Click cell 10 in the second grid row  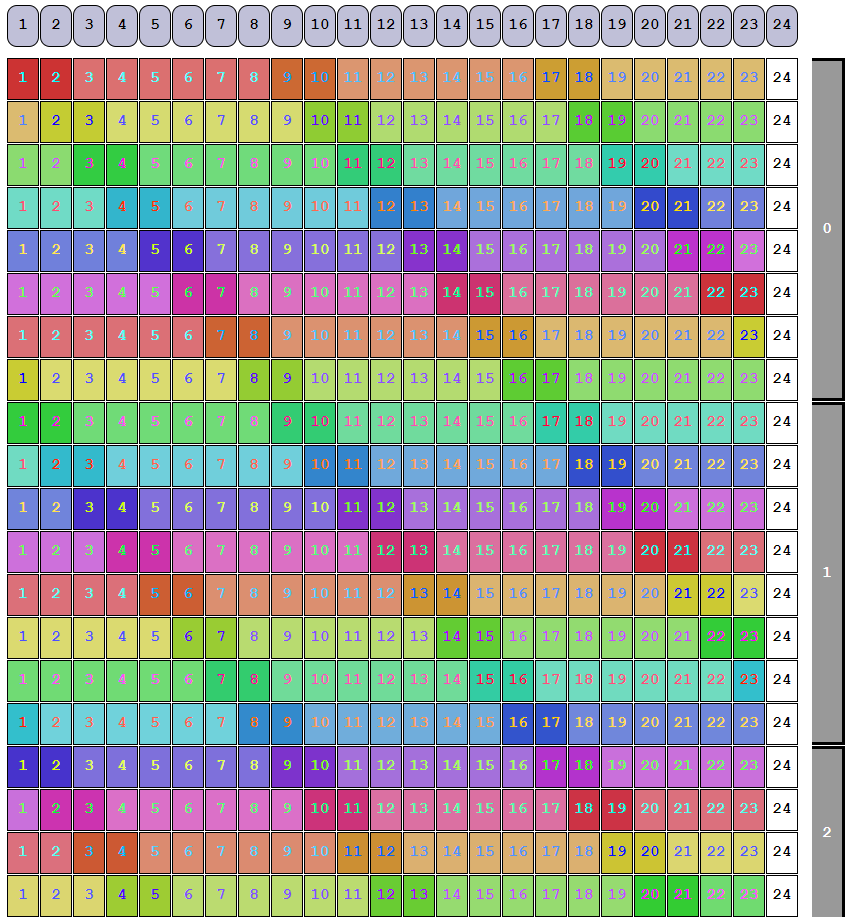[320, 121]
